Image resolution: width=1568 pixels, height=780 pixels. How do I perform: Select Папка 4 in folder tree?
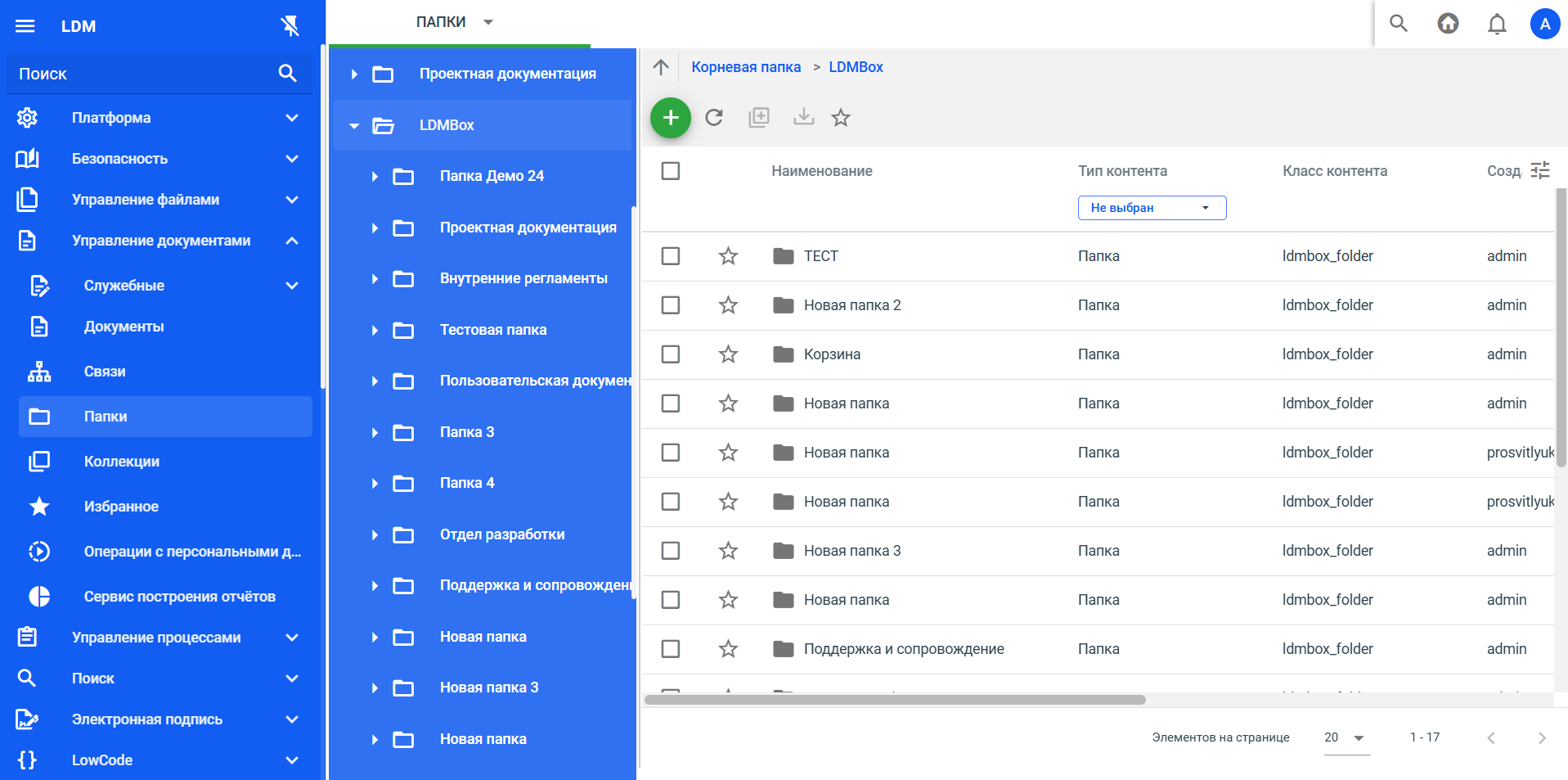coord(467,483)
